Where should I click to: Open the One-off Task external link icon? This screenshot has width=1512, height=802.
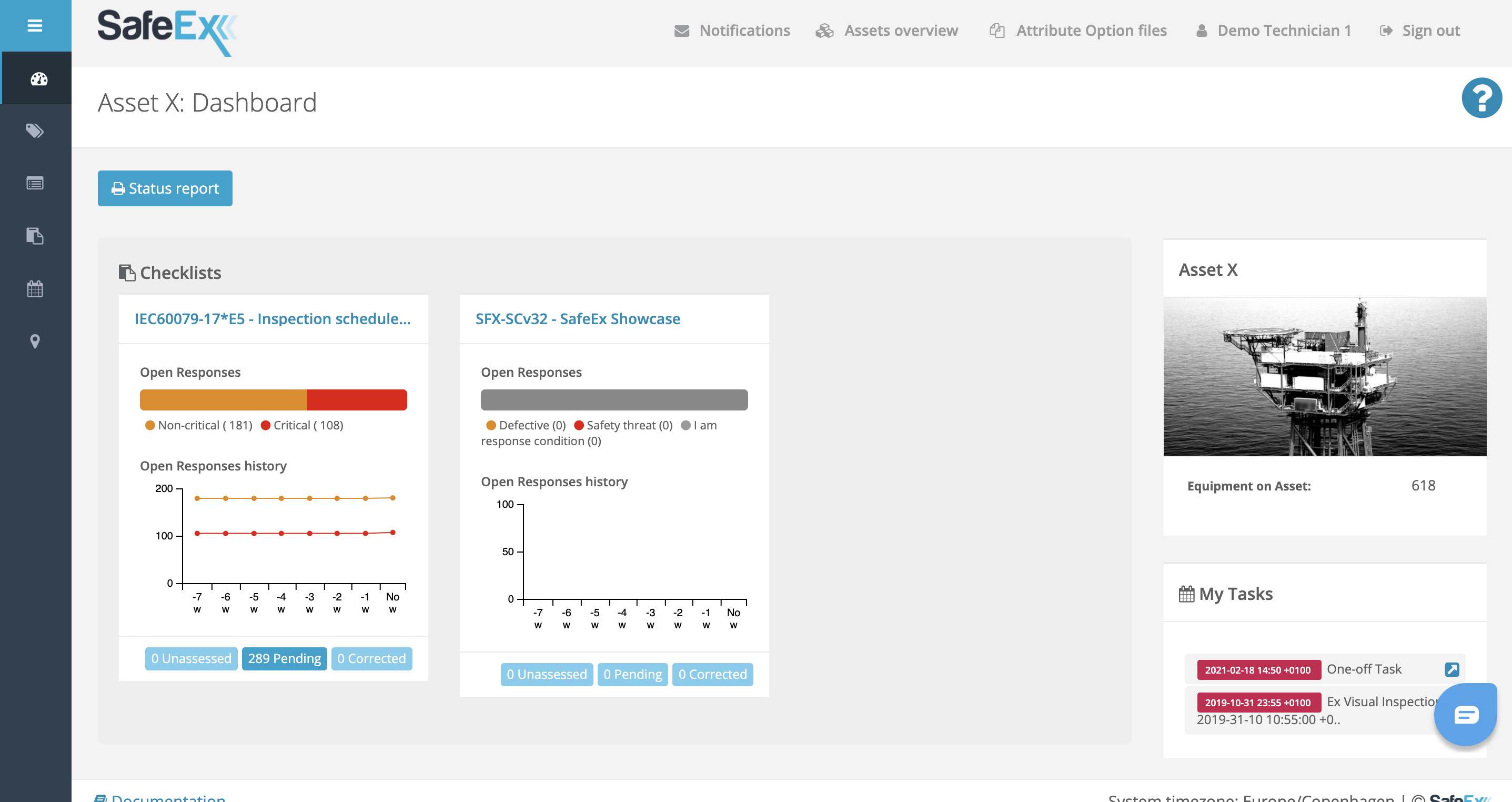pos(1451,669)
